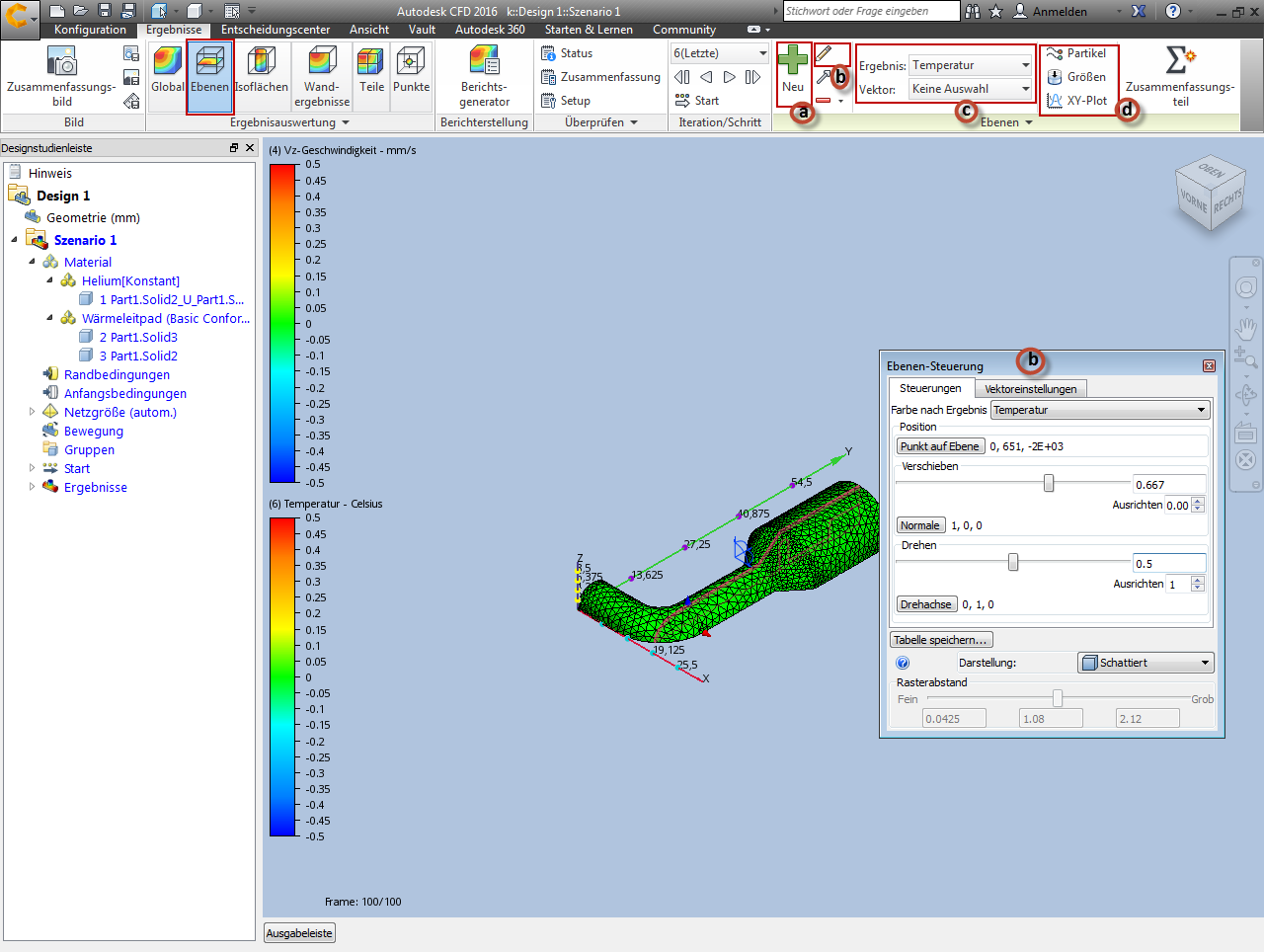Screen dimensions: 1264x952
Task: Click the Open file icon in quick access toolbar
Action: (x=81, y=11)
